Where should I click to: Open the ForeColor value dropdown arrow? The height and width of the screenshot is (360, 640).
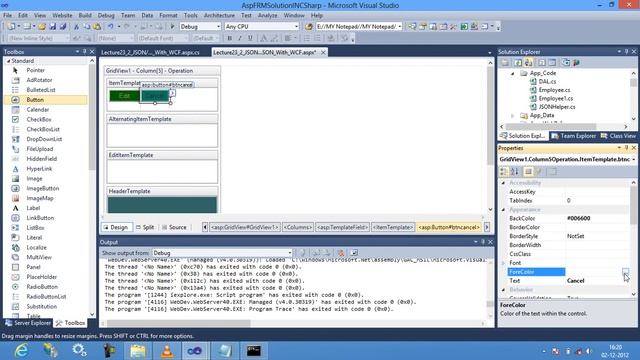pos(625,272)
